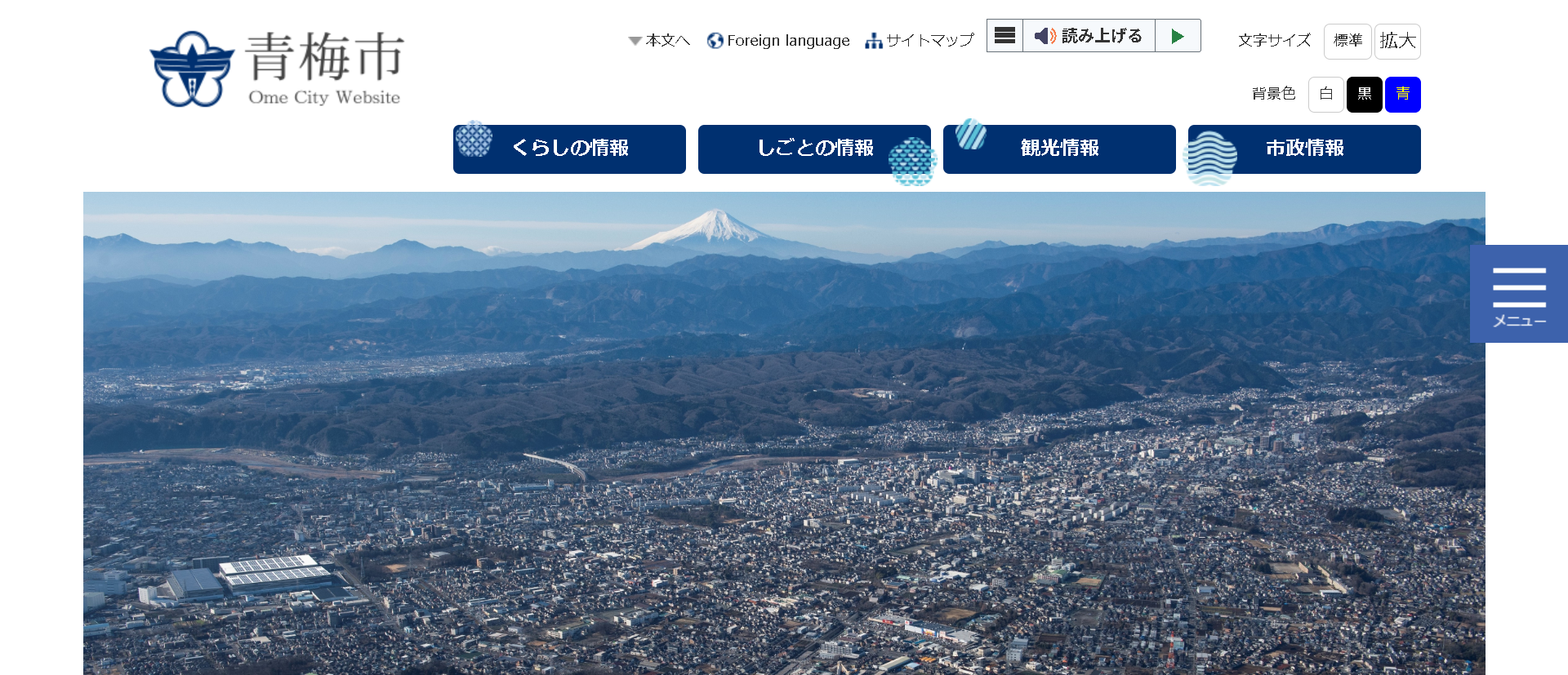Click the triangle arrow beside 本文へ

(x=635, y=41)
